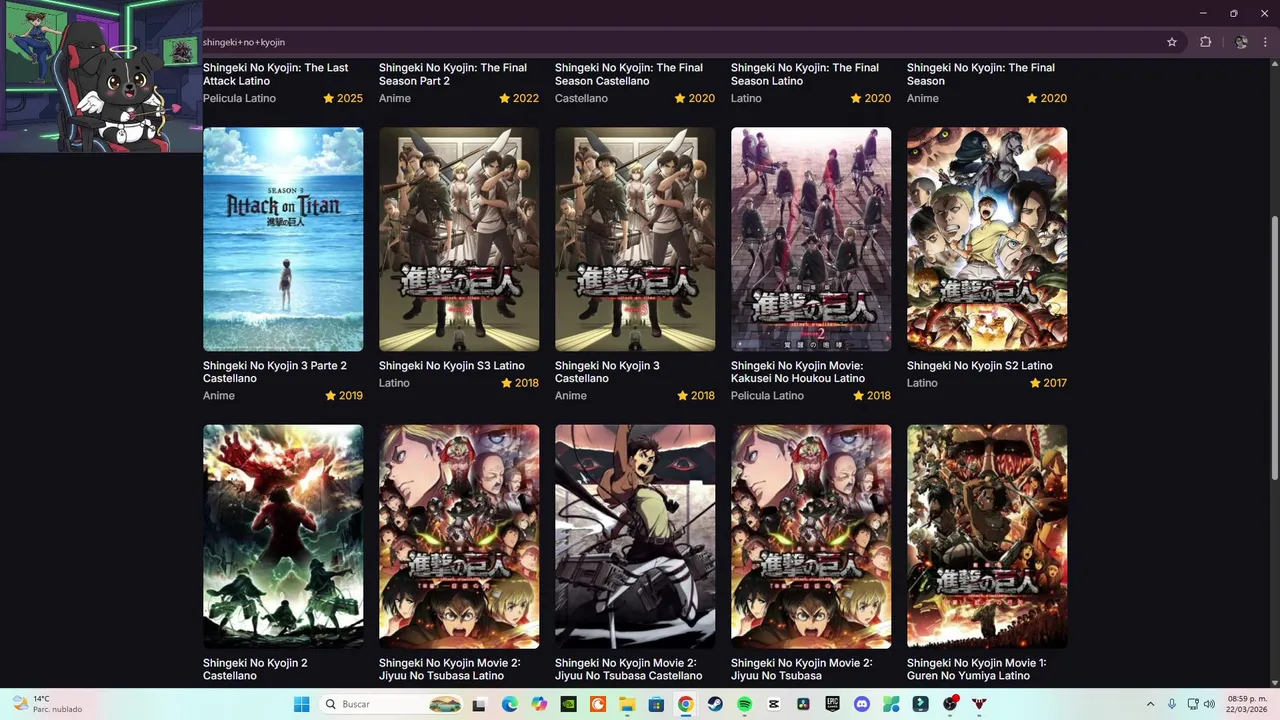The image size is (1280, 720).
Task: Show hidden system tray icons
Action: (x=1150, y=704)
